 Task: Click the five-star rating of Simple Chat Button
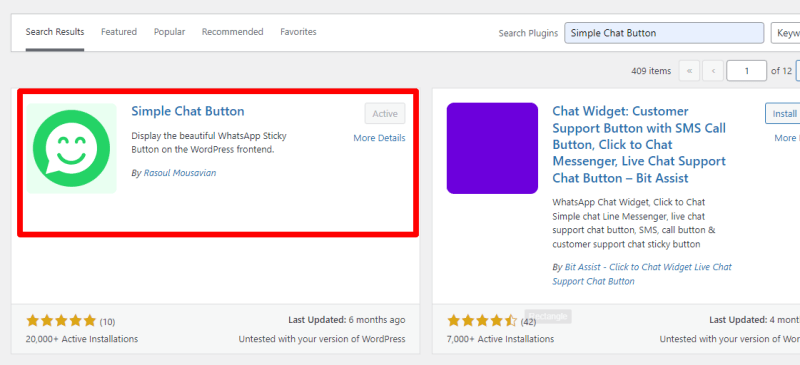tap(61, 321)
